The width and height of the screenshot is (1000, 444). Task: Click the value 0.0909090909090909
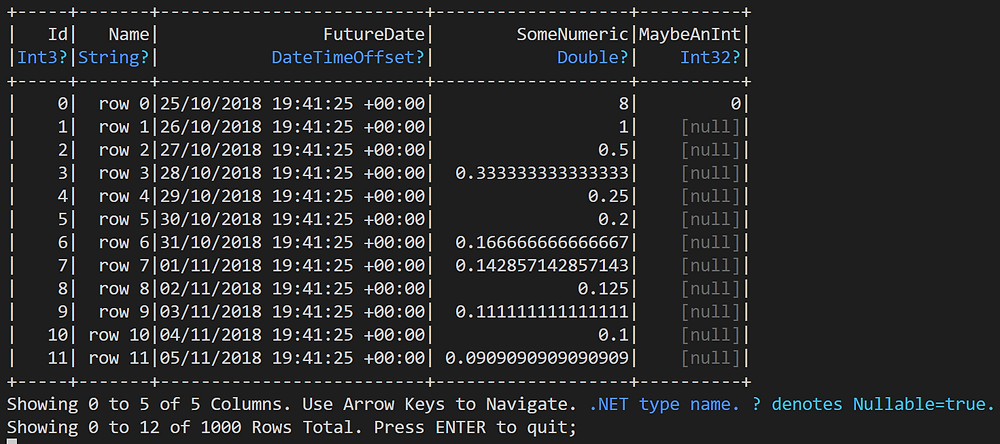click(x=537, y=358)
